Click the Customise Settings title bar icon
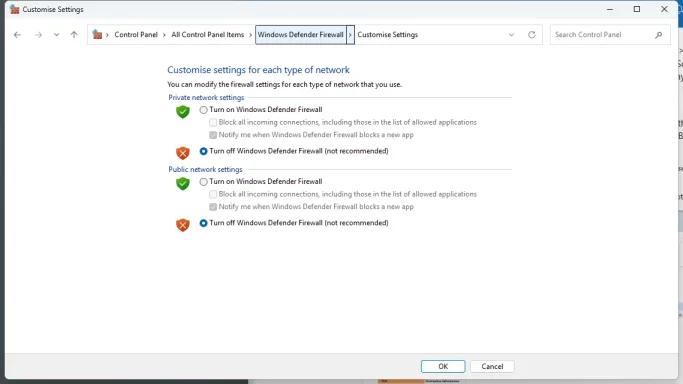 tap(14, 9)
